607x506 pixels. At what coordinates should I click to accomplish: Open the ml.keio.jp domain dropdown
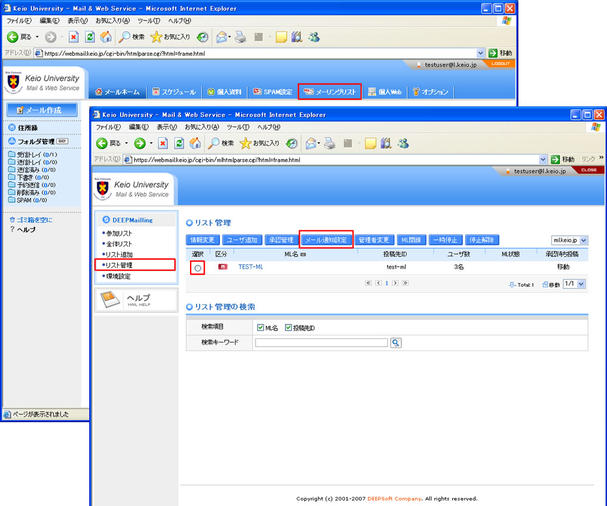[x=570, y=241]
